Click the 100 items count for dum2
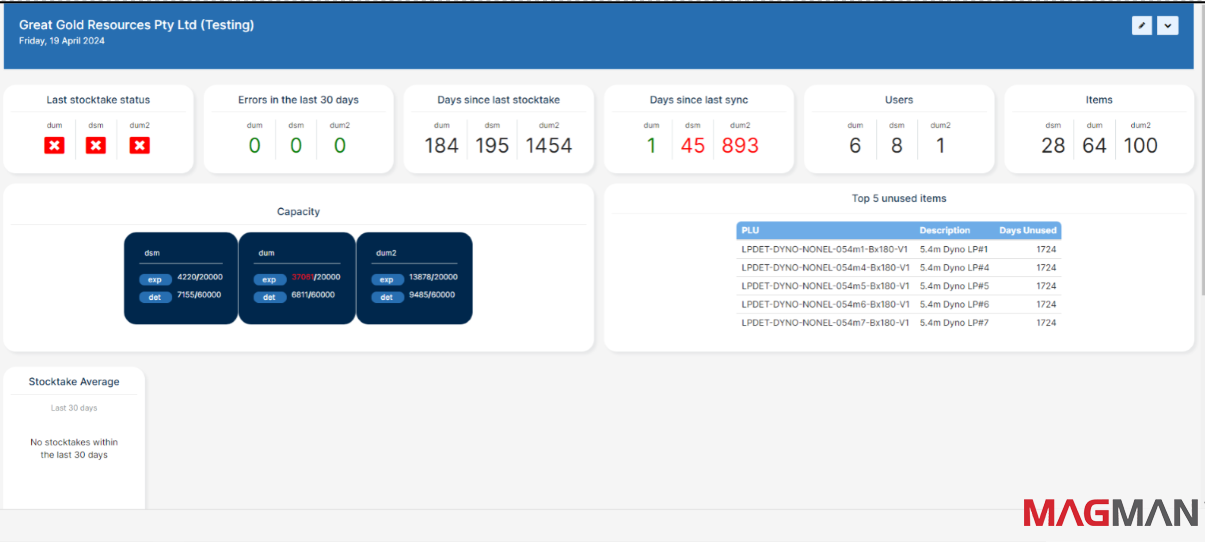Screen dimensions: 1205x542 [1141, 146]
